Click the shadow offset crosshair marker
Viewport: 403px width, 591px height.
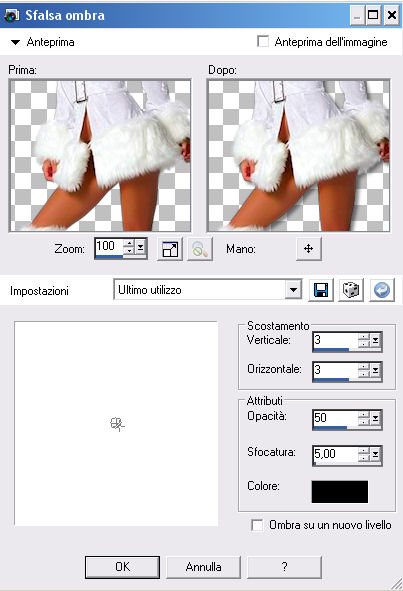point(117,424)
